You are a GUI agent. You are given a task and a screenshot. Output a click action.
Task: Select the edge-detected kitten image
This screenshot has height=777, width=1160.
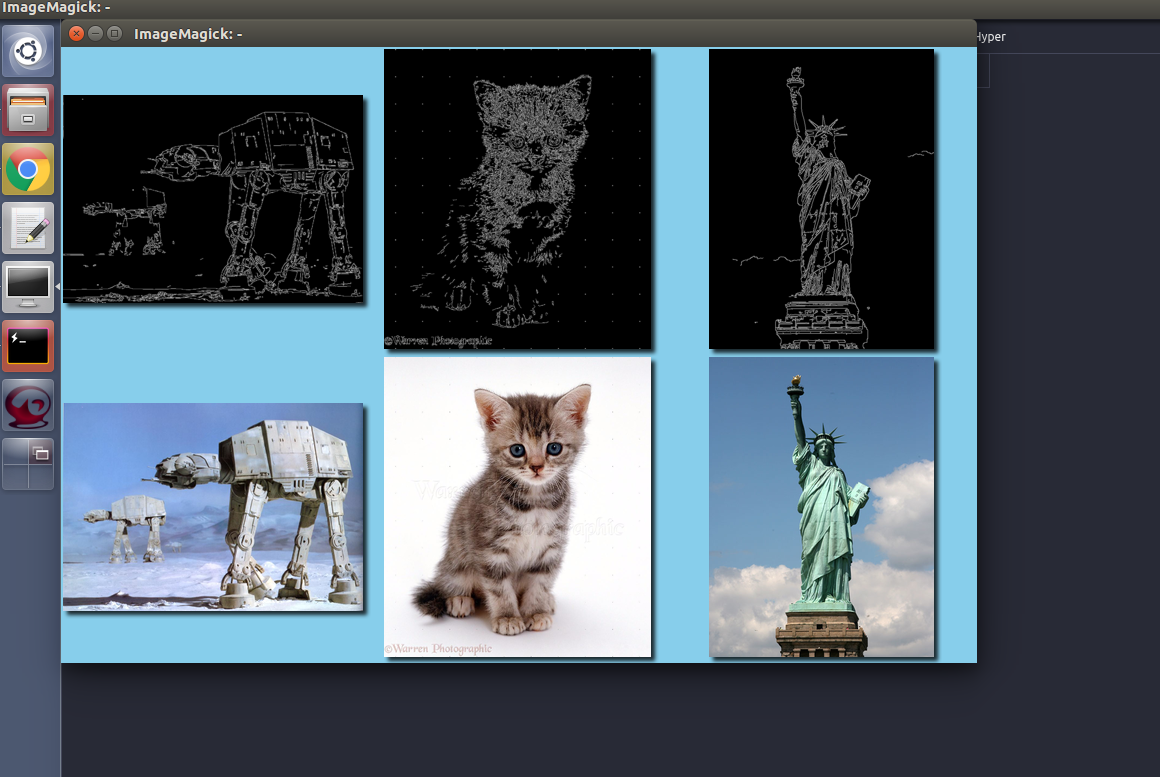pyautogui.click(x=517, y=198)
